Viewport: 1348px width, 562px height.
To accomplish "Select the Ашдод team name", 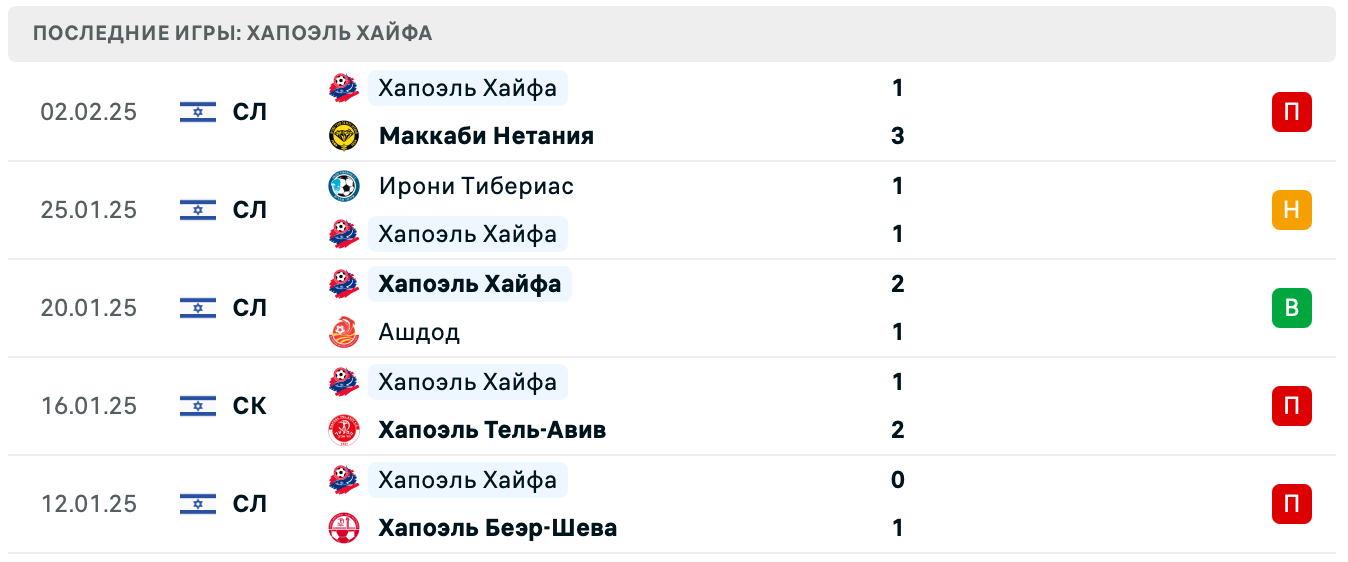I will tap(419, 332).
